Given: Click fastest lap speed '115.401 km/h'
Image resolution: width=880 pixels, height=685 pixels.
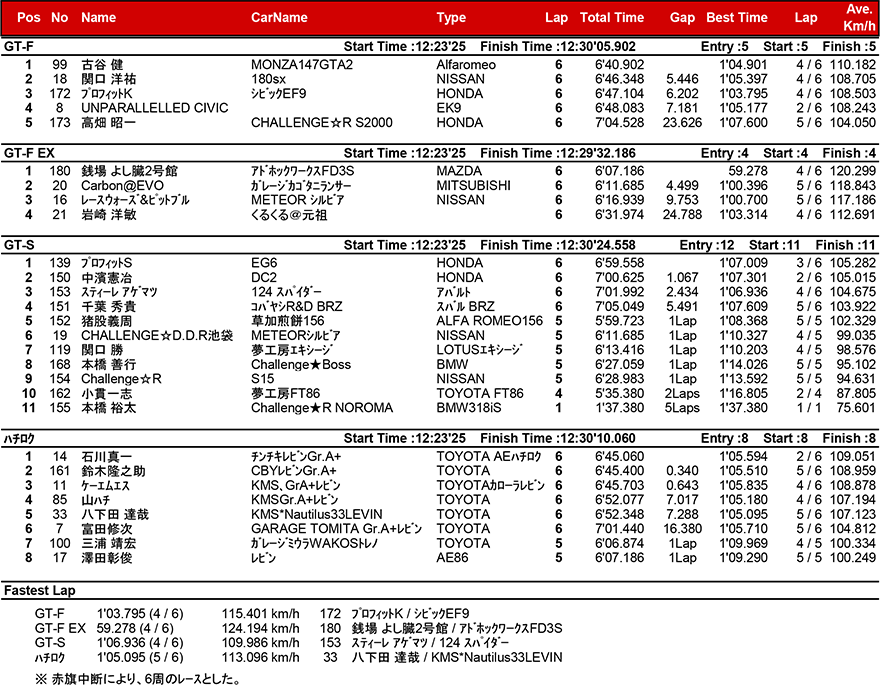Looking at the screenshot, I should click(x=260, y=614).
